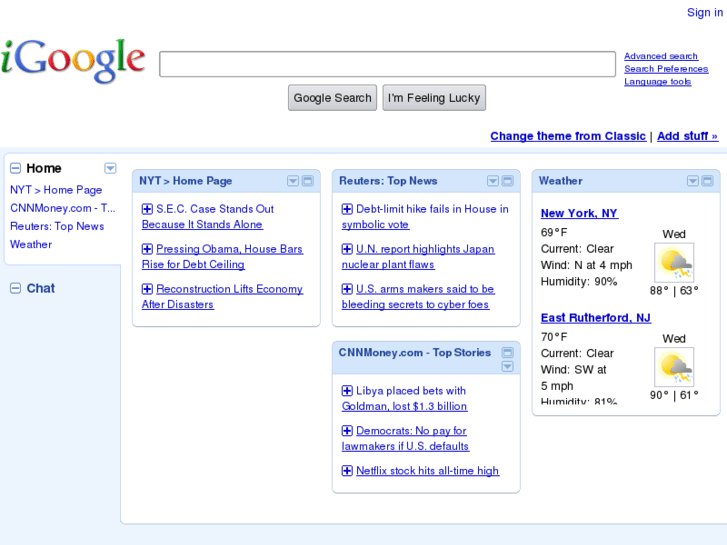This screenshot has width=727, height=545.
Task: Open Reconstruction Lifts Economy After Disasters headline
Action: (x=223, y=296)
